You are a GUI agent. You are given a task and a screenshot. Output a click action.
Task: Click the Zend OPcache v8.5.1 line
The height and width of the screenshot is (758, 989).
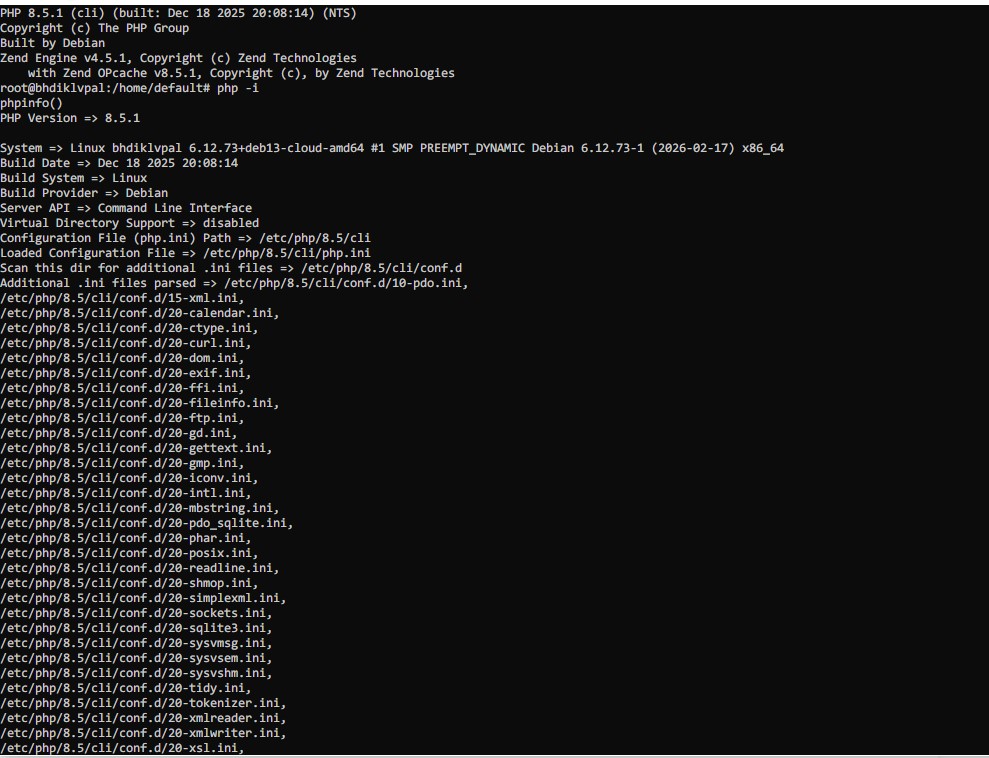point(240,73)
